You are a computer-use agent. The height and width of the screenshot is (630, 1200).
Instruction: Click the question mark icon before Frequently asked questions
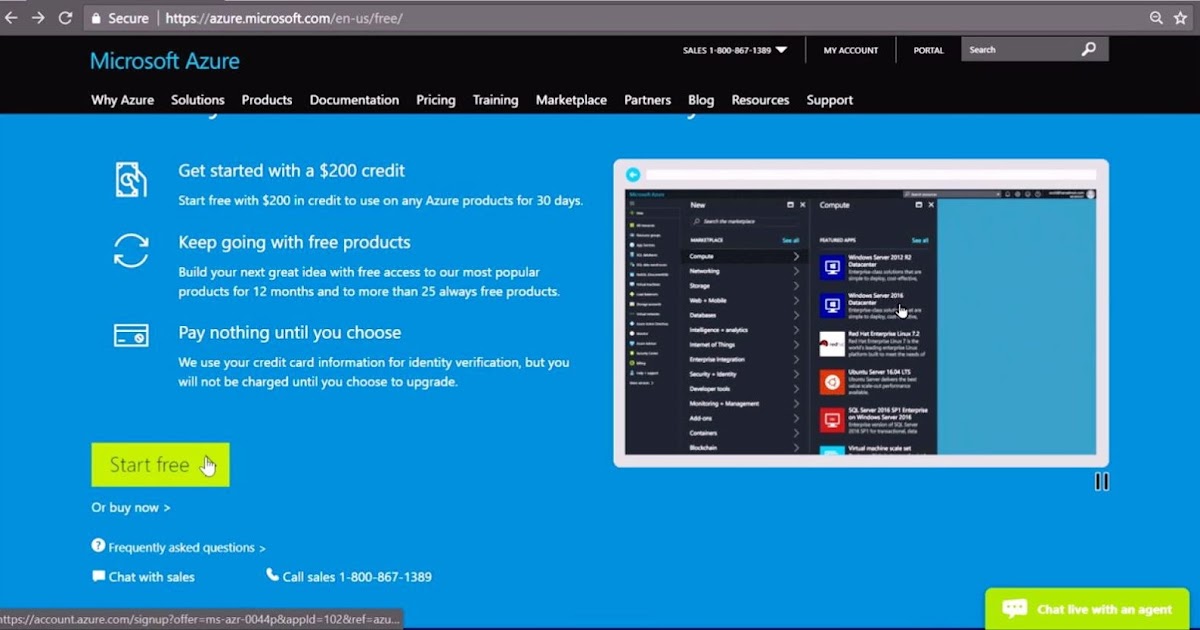tap(97, 547)
